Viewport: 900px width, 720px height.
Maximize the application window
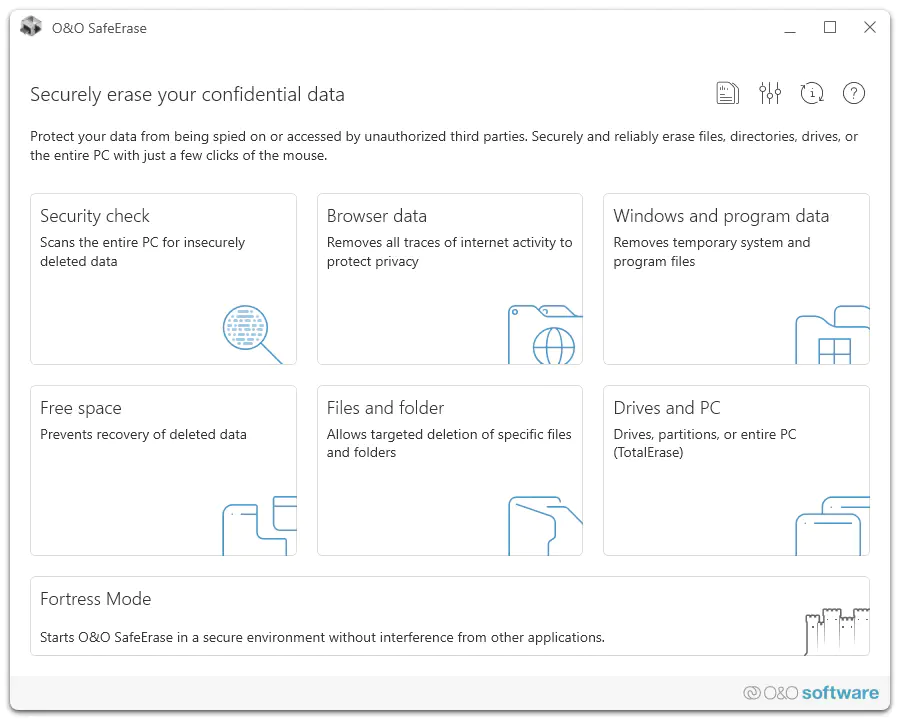830,27
